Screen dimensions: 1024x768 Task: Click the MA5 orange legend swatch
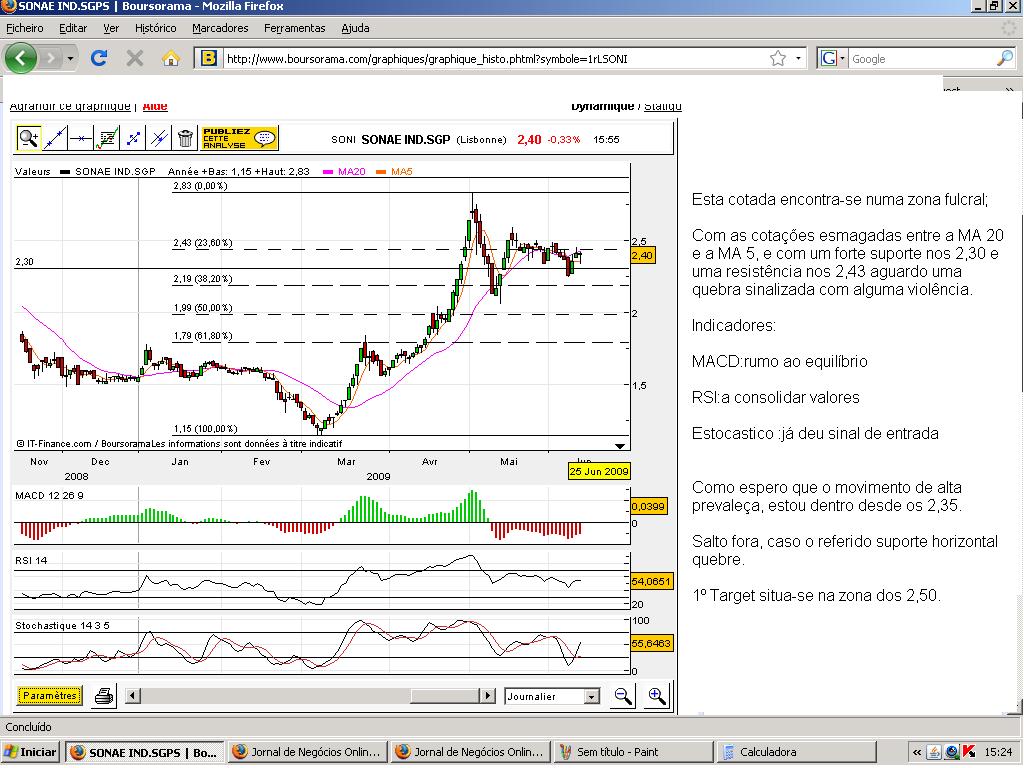click(x=379, y=172)
